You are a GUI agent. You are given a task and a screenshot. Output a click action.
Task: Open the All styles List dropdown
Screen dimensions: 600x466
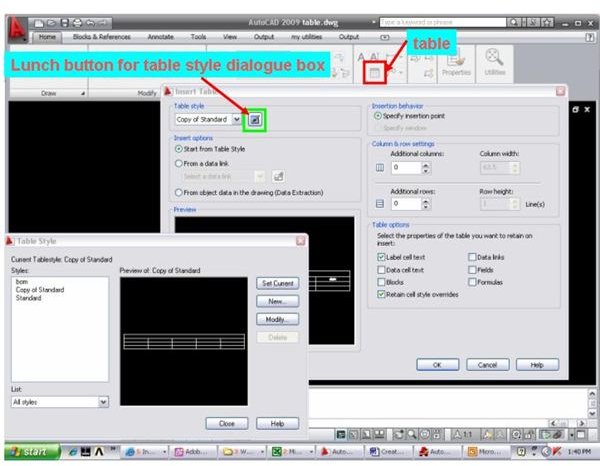pyautogui.click(x=103, y=402)
